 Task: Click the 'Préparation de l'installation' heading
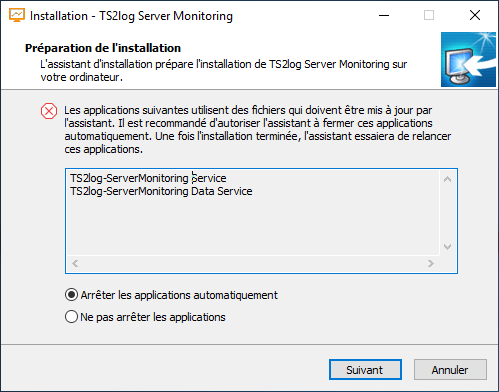tap(103, 48)
